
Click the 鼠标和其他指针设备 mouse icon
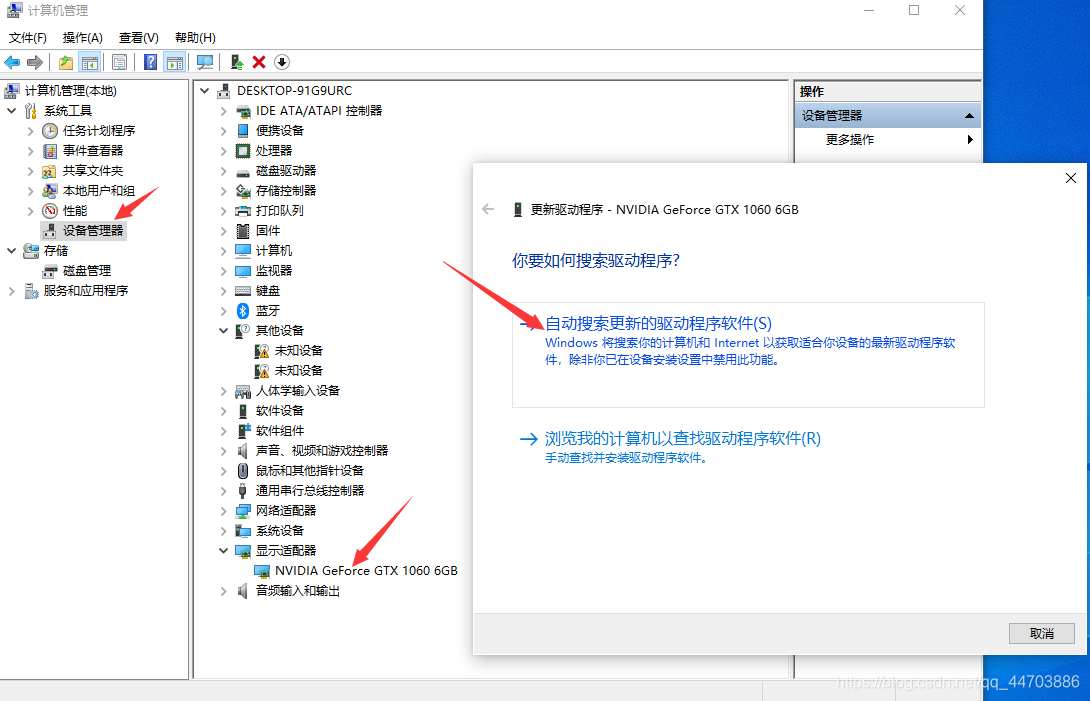(x=243, y=472)
